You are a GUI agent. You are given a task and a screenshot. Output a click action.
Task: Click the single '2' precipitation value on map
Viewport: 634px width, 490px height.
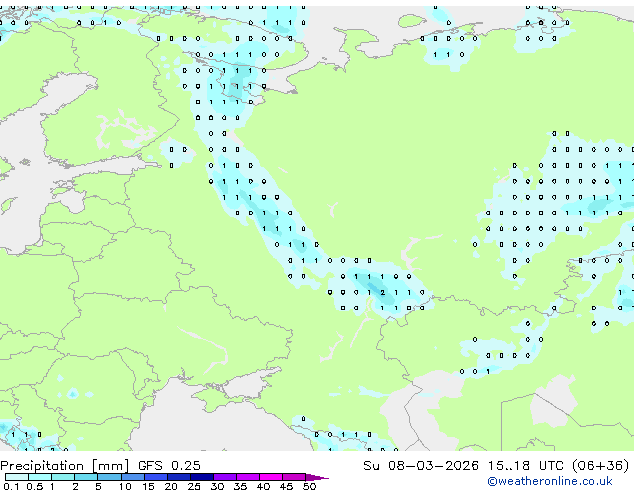[x=383, y=292]
